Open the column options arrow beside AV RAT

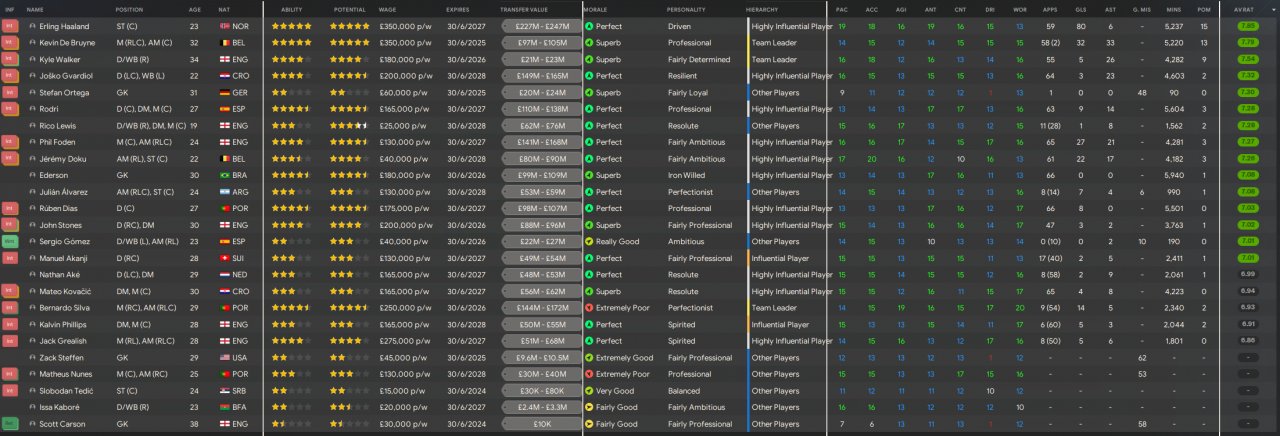point(1274,9)
